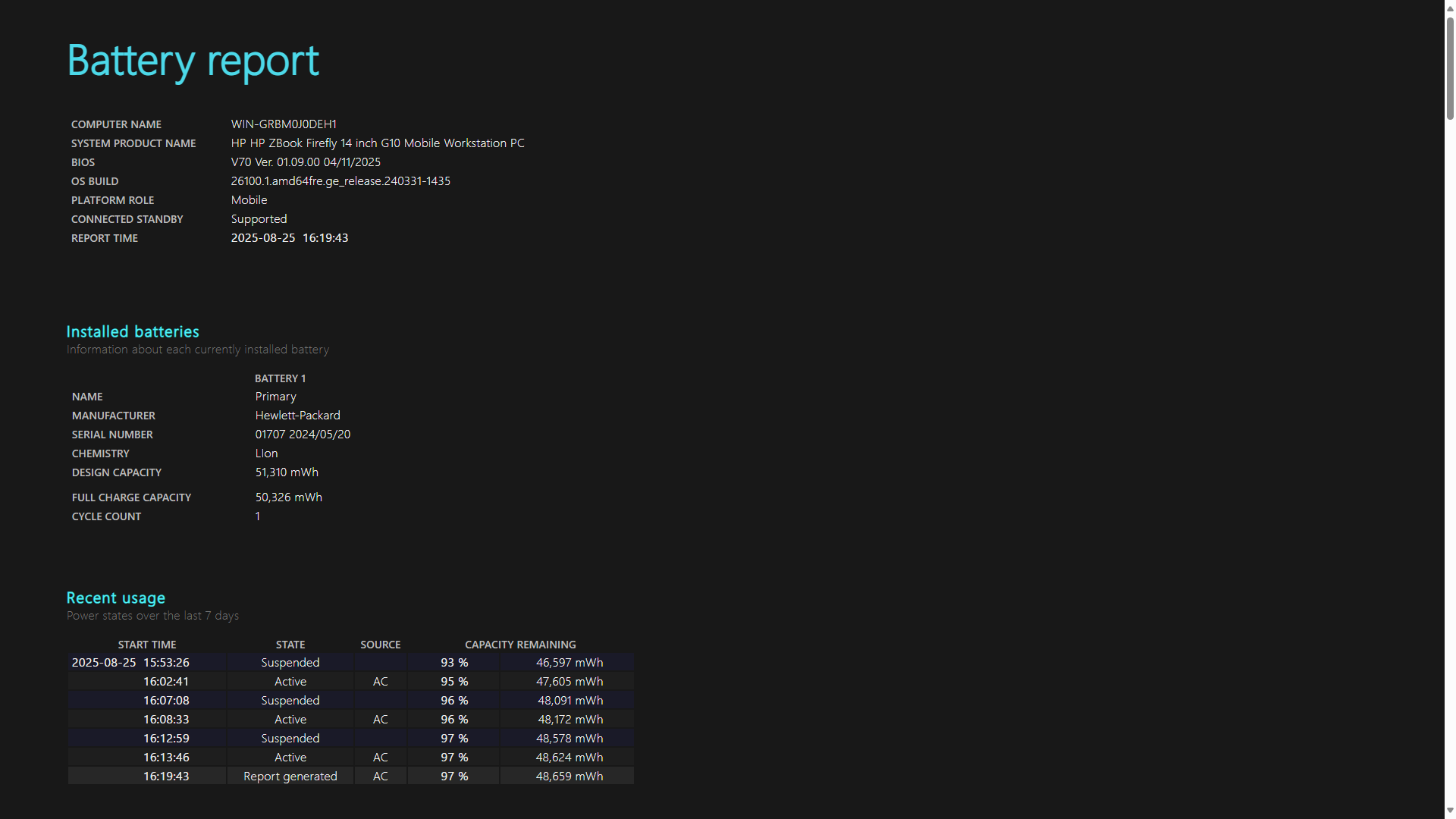This screenshot has height=819, width=1456.
Task: Click the cycle count value
Action: pos(258,516)
